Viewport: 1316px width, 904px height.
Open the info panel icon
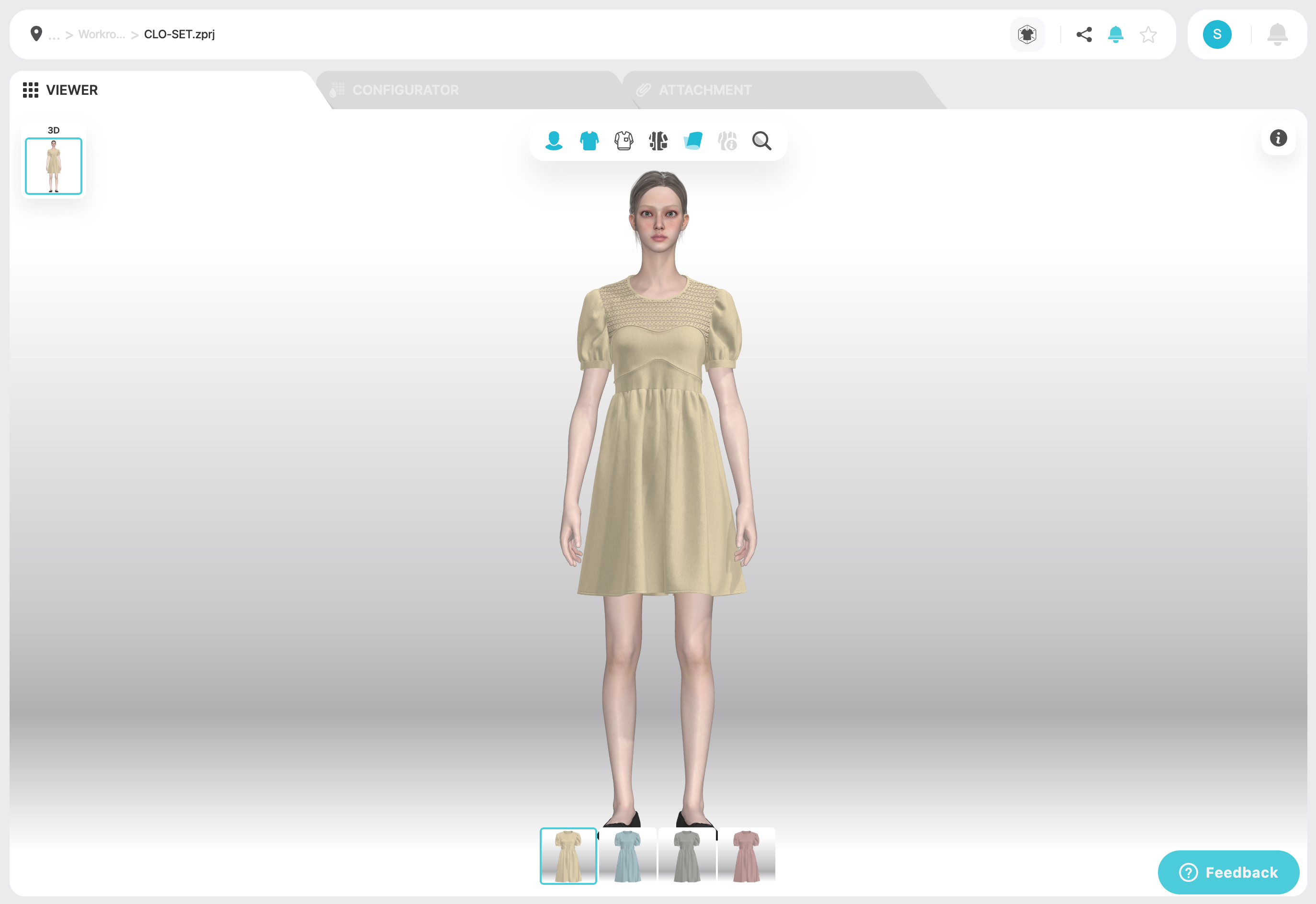(1278, 137)
